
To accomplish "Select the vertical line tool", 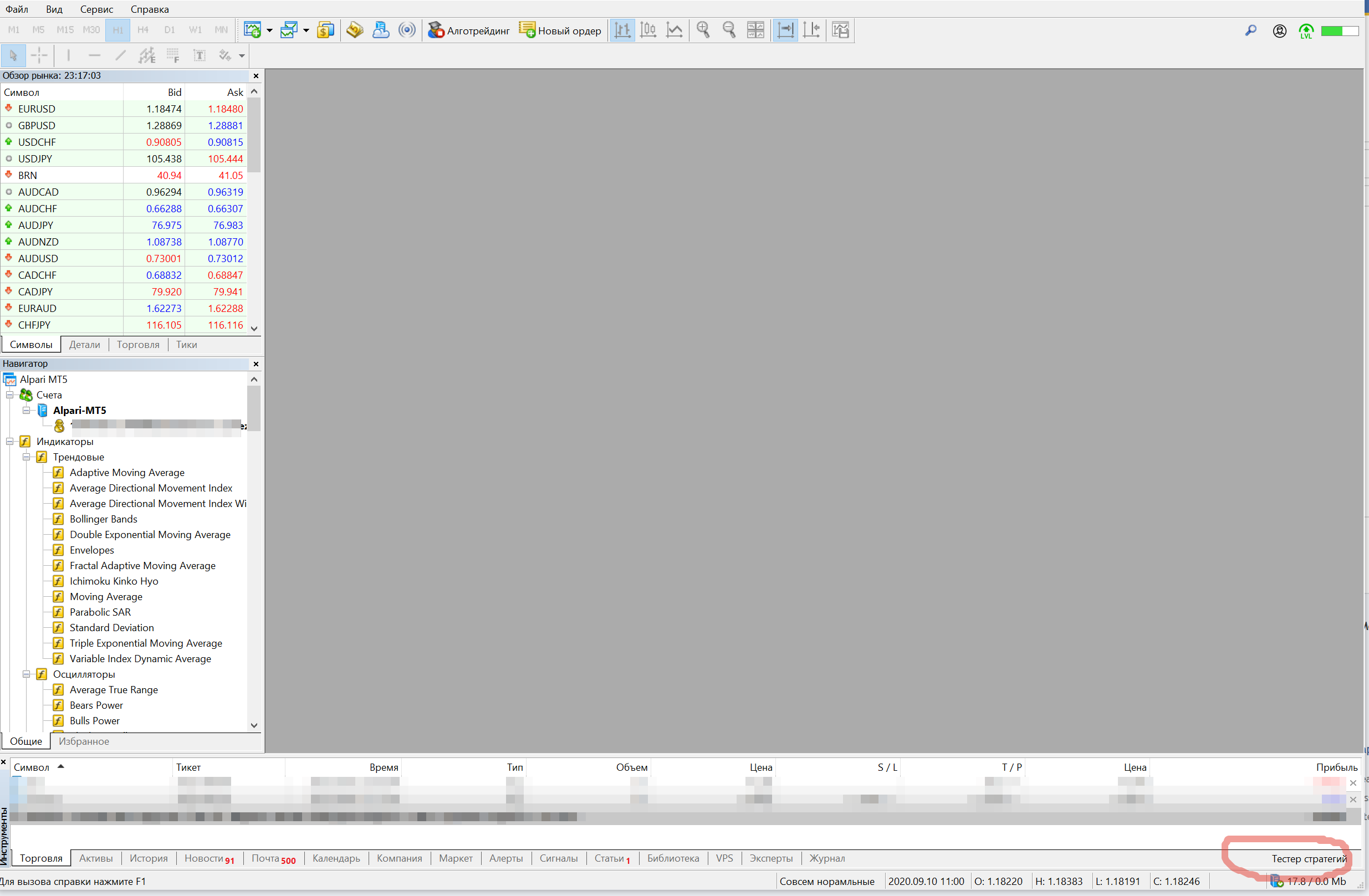I will click(69, 56).
